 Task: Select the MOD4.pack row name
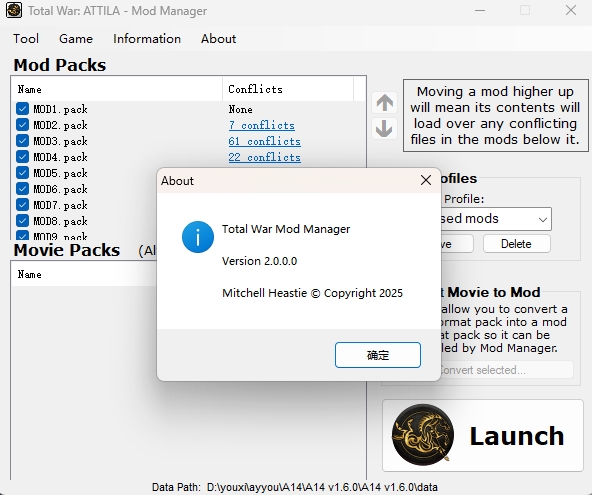tap(60, 157)
